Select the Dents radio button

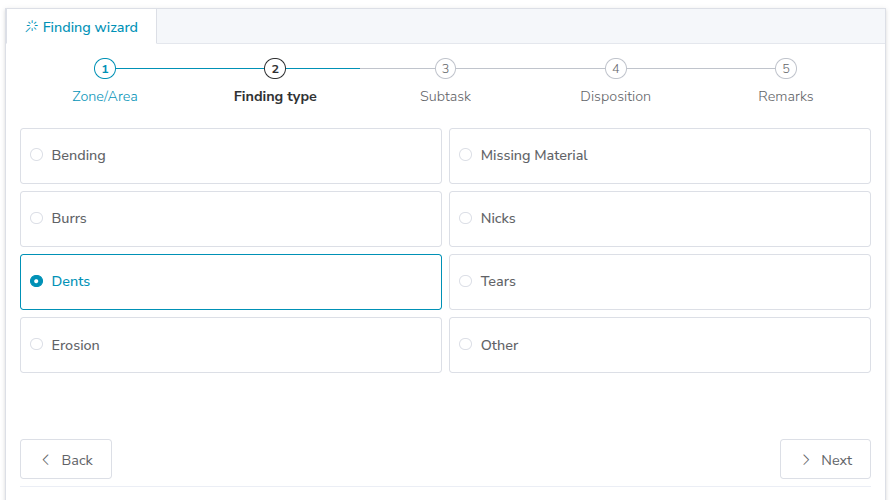click(x=37, y=281)
